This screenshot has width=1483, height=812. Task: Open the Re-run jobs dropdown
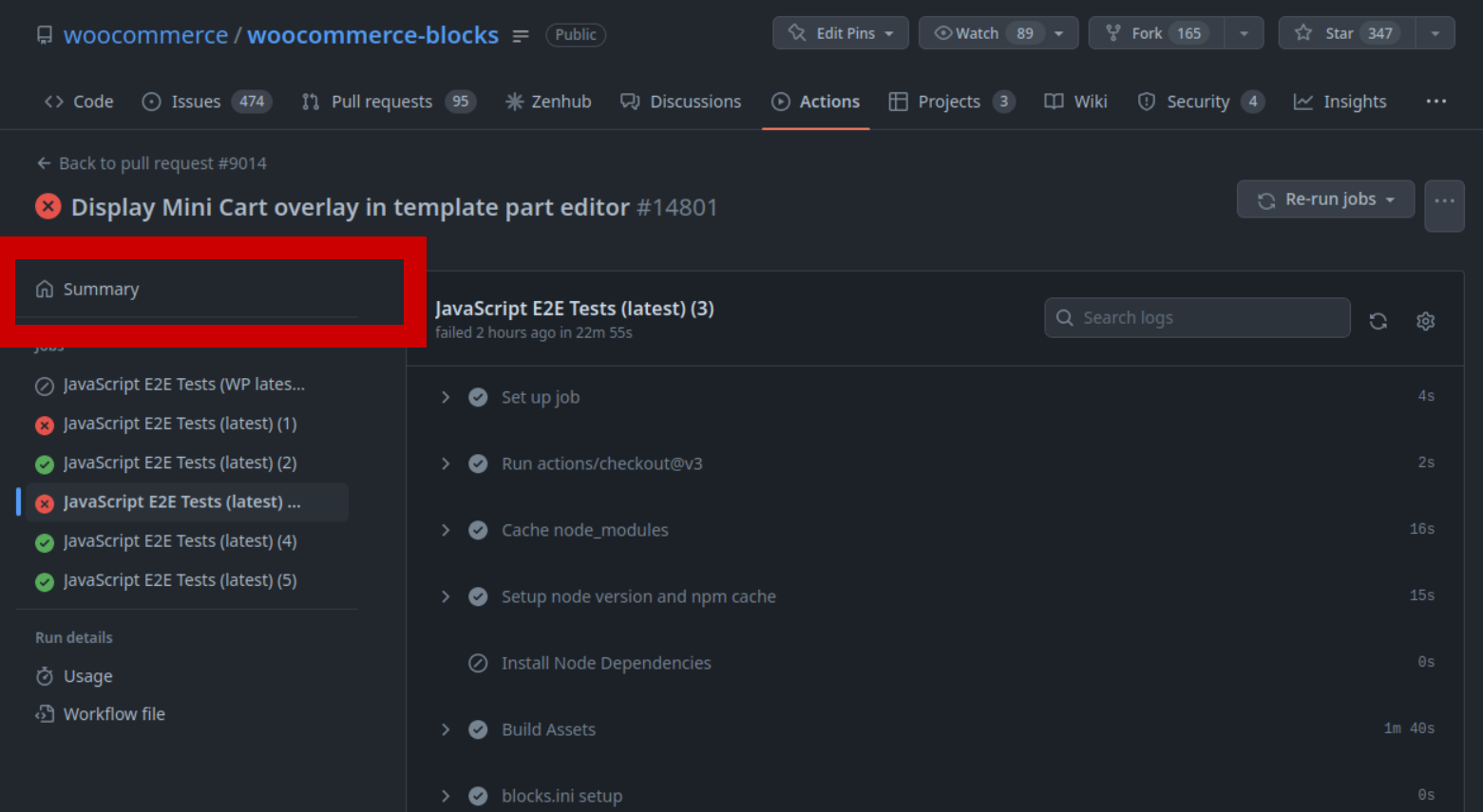point(1325,199)
